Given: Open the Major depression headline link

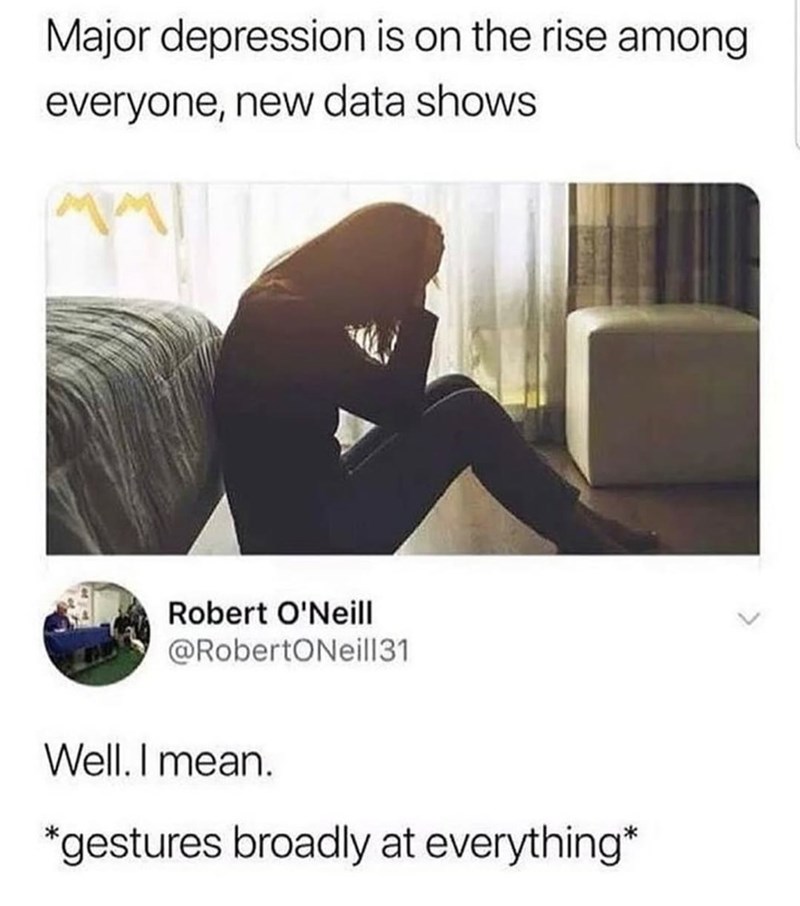Looking at the screenshot, I should pyautogui.click(x=396, y=70).
